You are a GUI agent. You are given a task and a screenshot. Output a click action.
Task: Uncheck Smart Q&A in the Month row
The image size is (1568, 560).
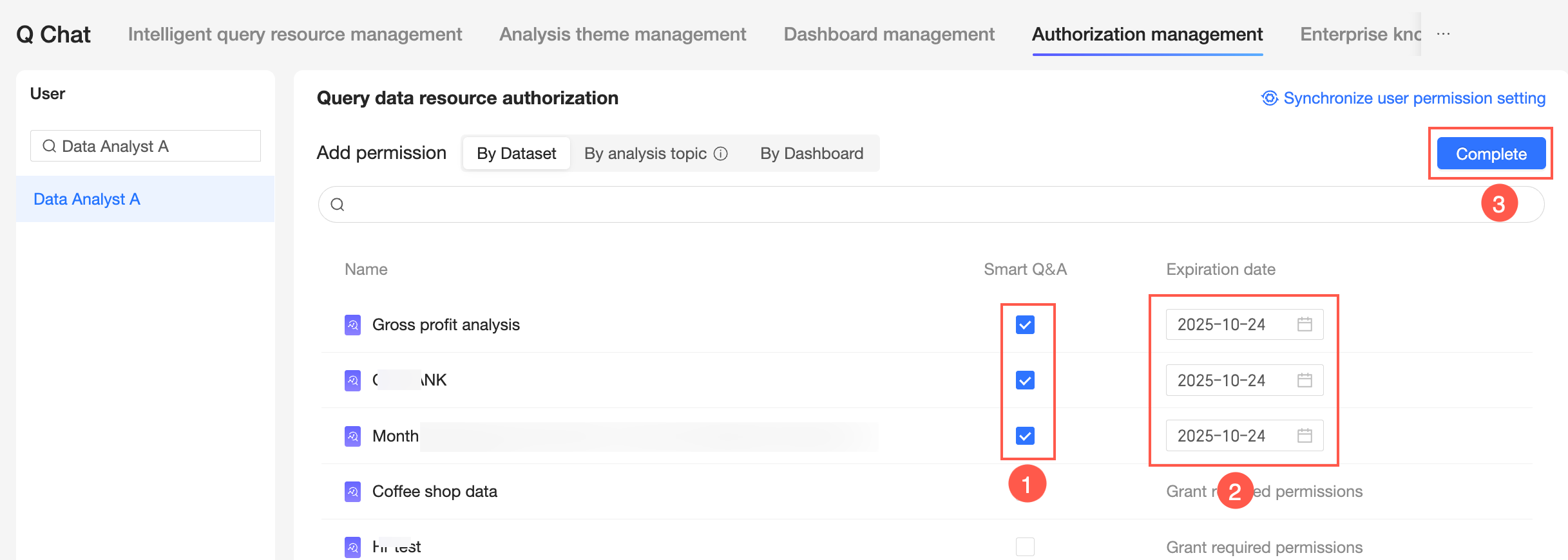tap(1025, 436)
